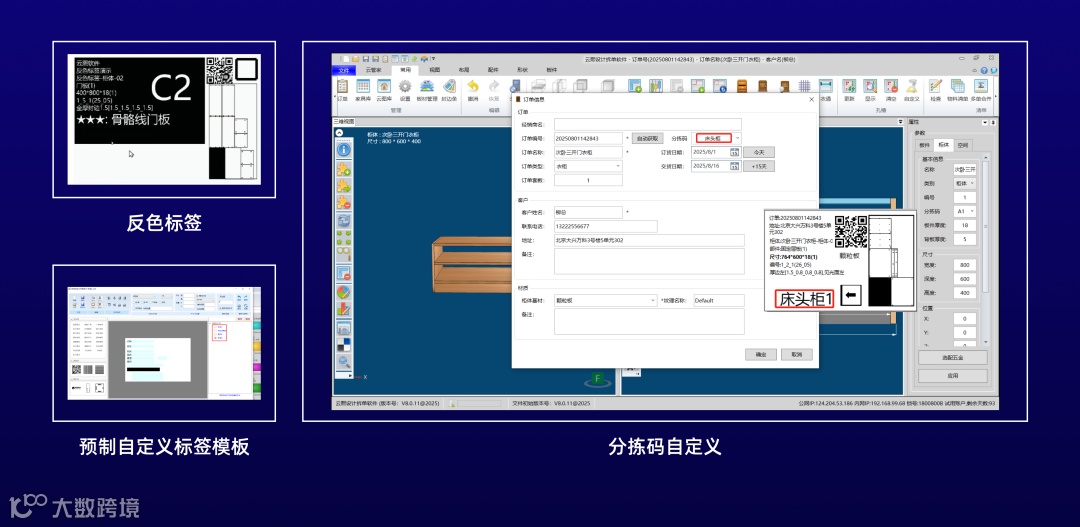1080x527 pixels.
Task: Click the 今天 today button
Action: (758, 152)
